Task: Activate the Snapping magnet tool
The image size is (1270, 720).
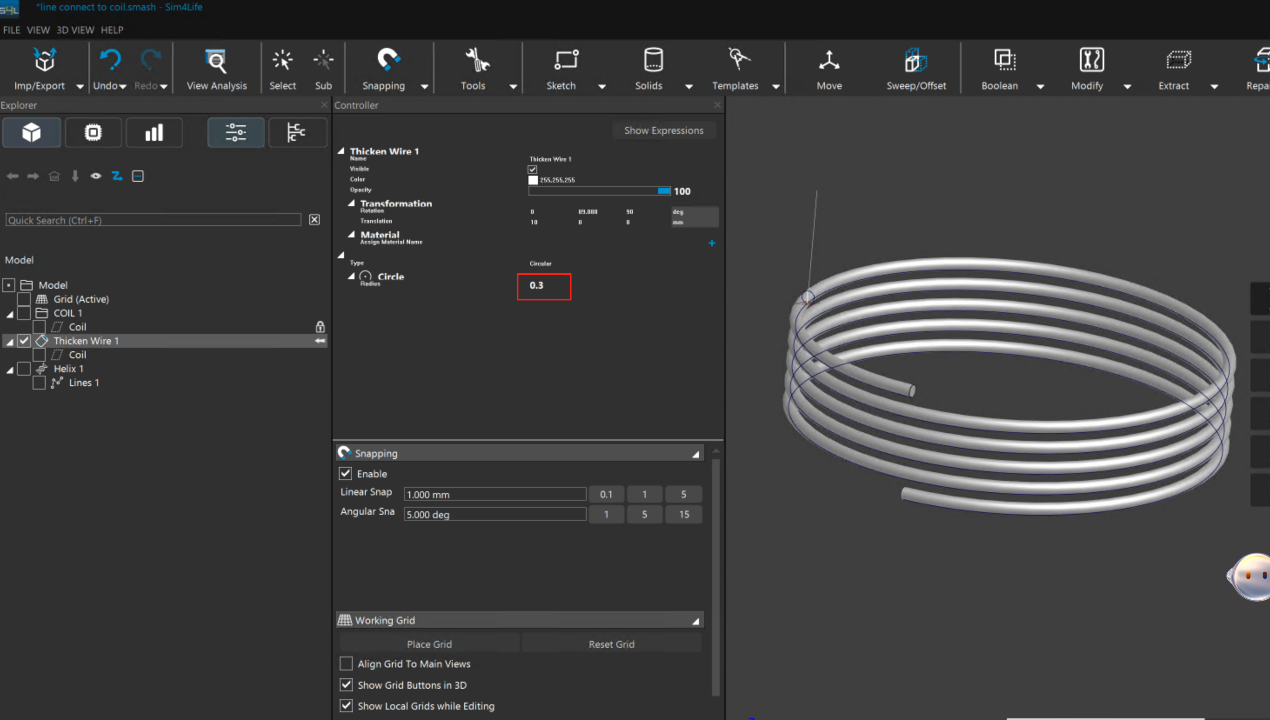Action: (388, 61)
